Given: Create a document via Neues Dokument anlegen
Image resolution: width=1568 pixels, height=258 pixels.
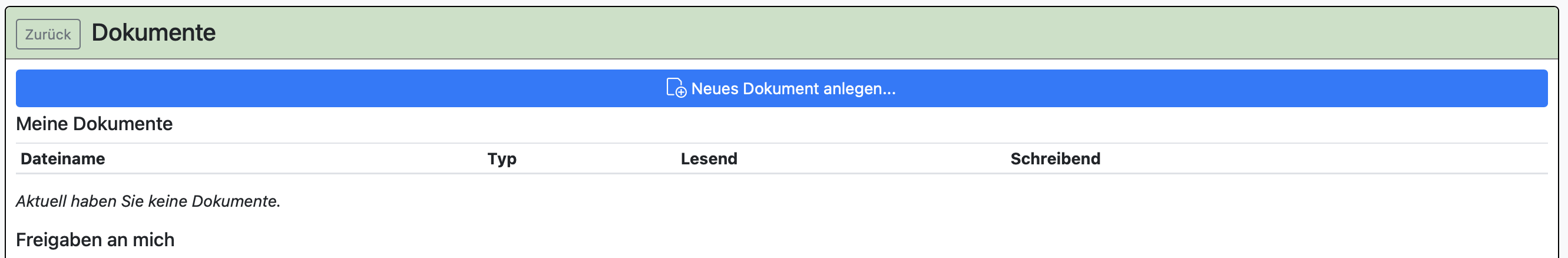Looking at the screenshot, I should (782, 88).
